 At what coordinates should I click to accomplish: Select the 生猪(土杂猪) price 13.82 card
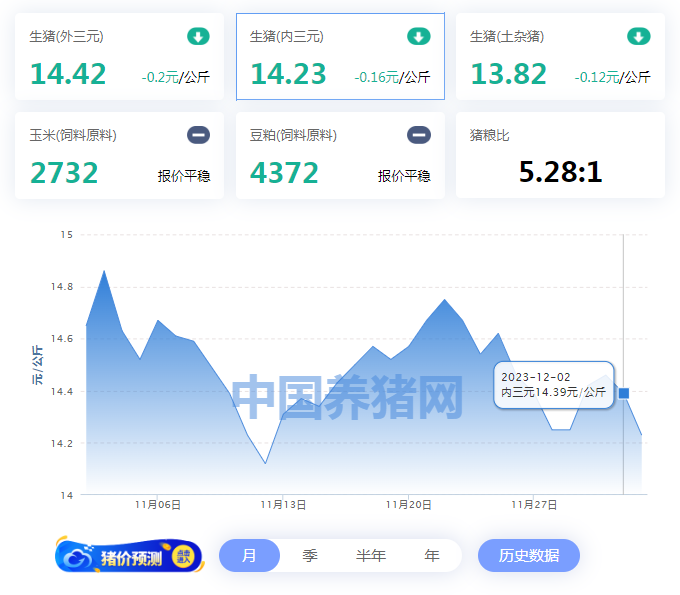pyautogui.click(x=560, y=57)
